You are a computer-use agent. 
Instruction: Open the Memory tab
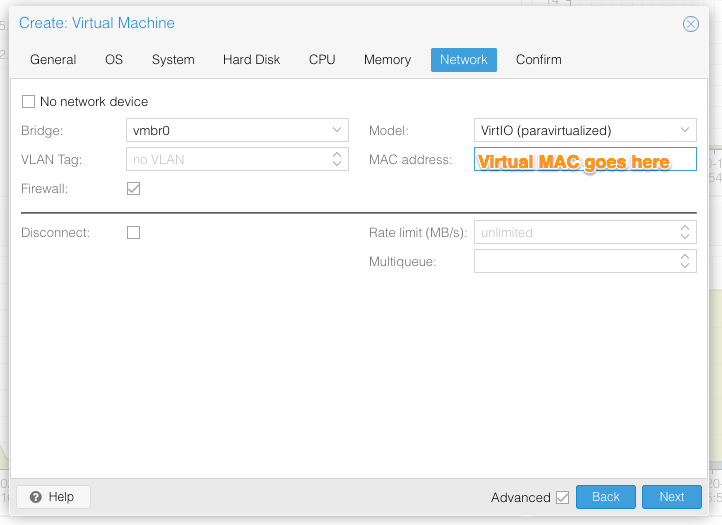click(x=387, y=60)
